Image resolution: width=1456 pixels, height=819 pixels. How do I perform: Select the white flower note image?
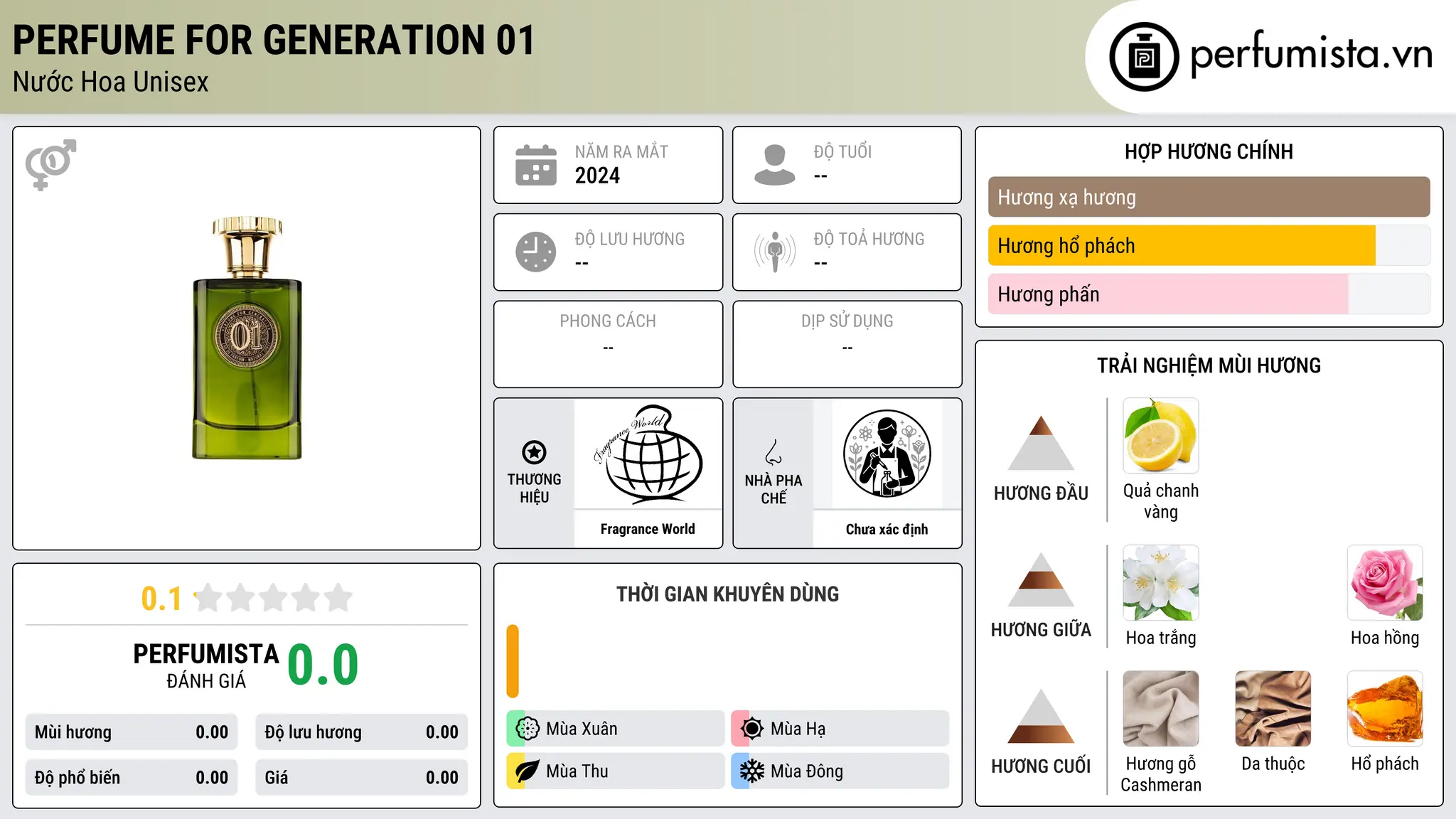(1161, 583)
